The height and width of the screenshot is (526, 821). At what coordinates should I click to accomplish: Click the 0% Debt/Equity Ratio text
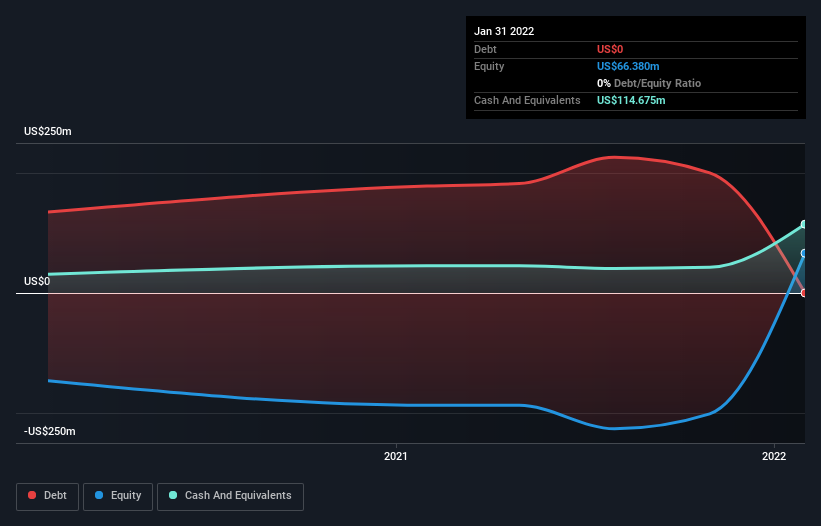click(649, 83)
